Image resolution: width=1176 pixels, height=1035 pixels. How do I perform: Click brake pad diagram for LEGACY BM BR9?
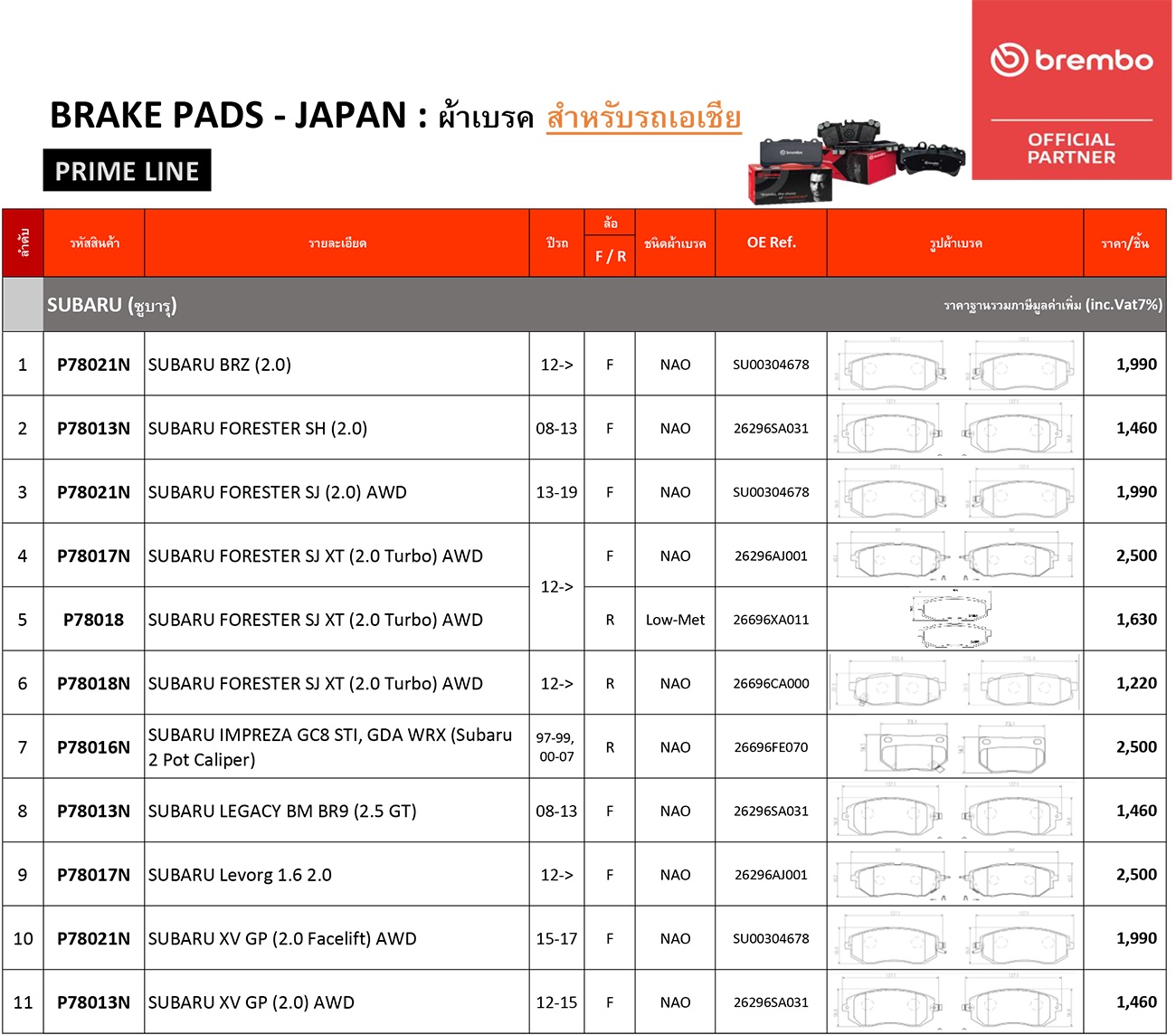[x=955, y=811]
